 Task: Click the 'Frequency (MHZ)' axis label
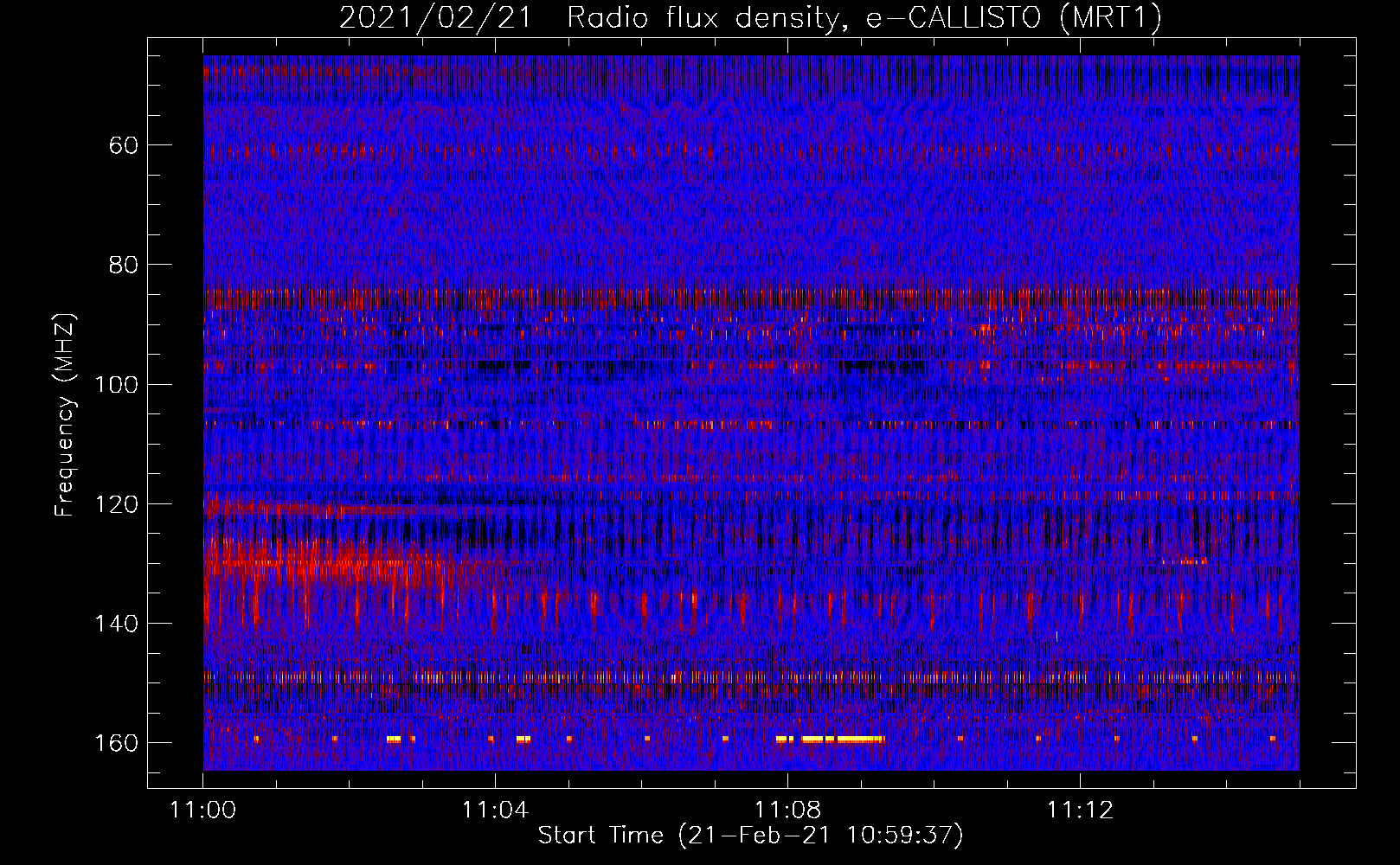pos(65,414)
